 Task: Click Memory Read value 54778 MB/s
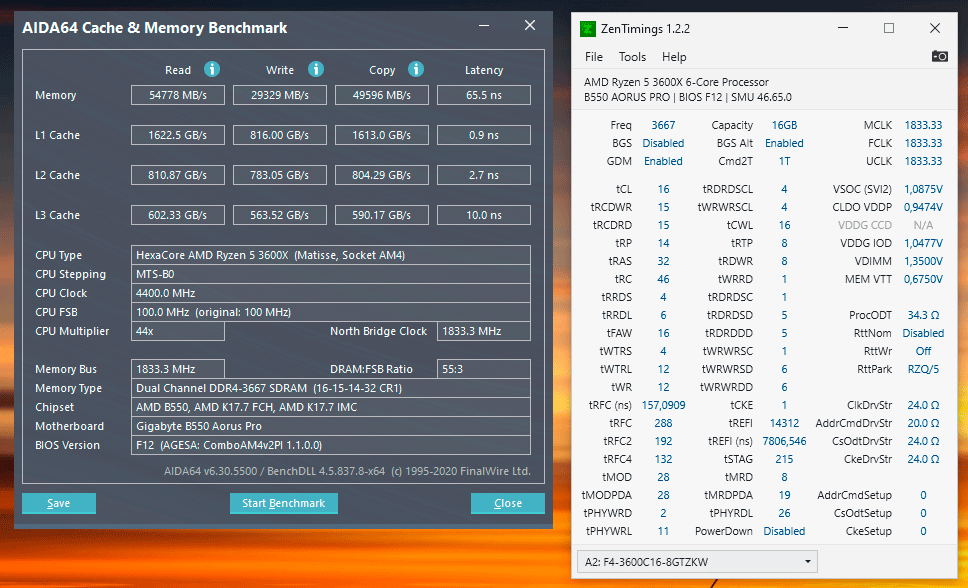(178, 95)
